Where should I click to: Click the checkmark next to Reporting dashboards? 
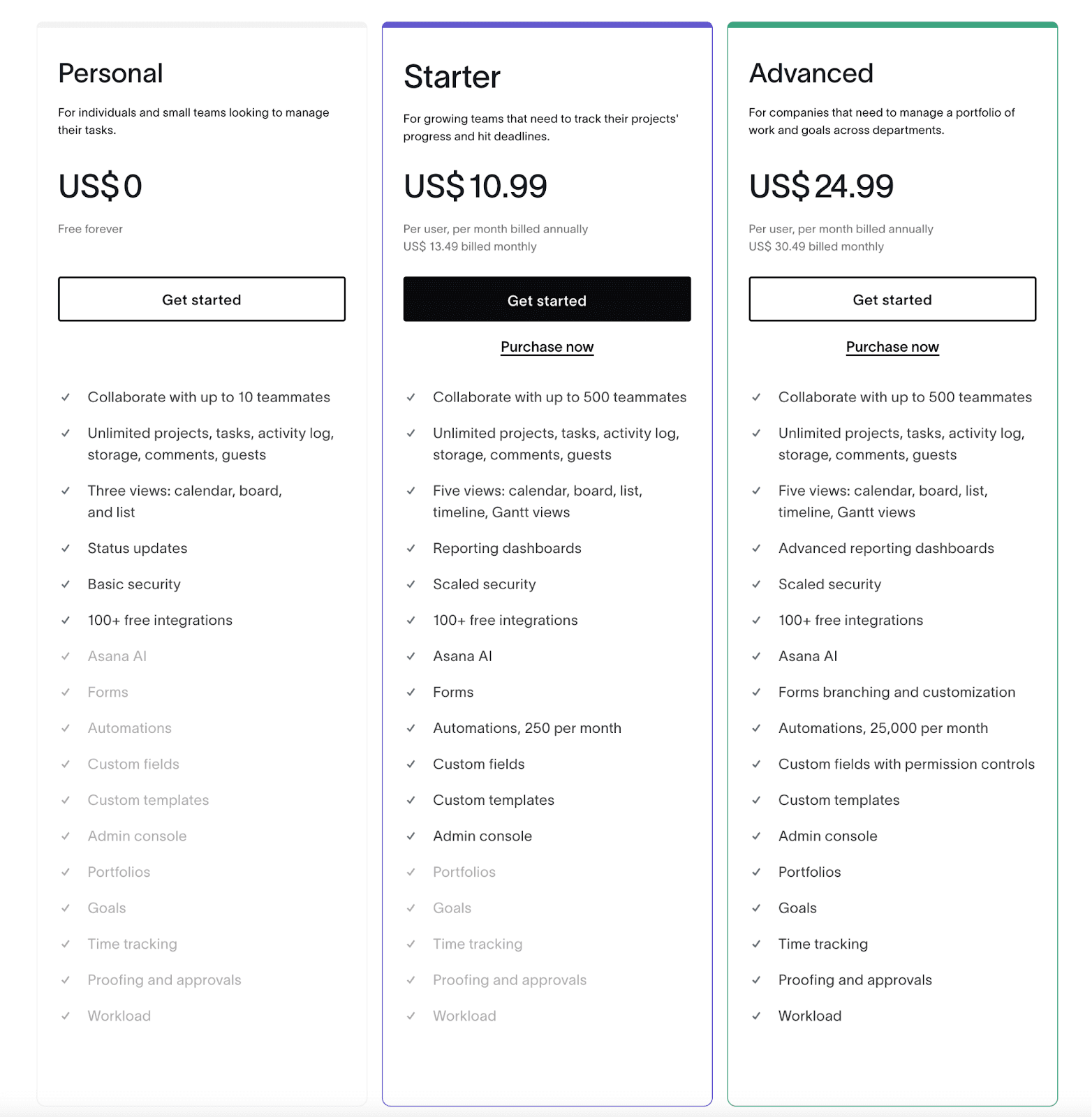click(x=411, y=548)
